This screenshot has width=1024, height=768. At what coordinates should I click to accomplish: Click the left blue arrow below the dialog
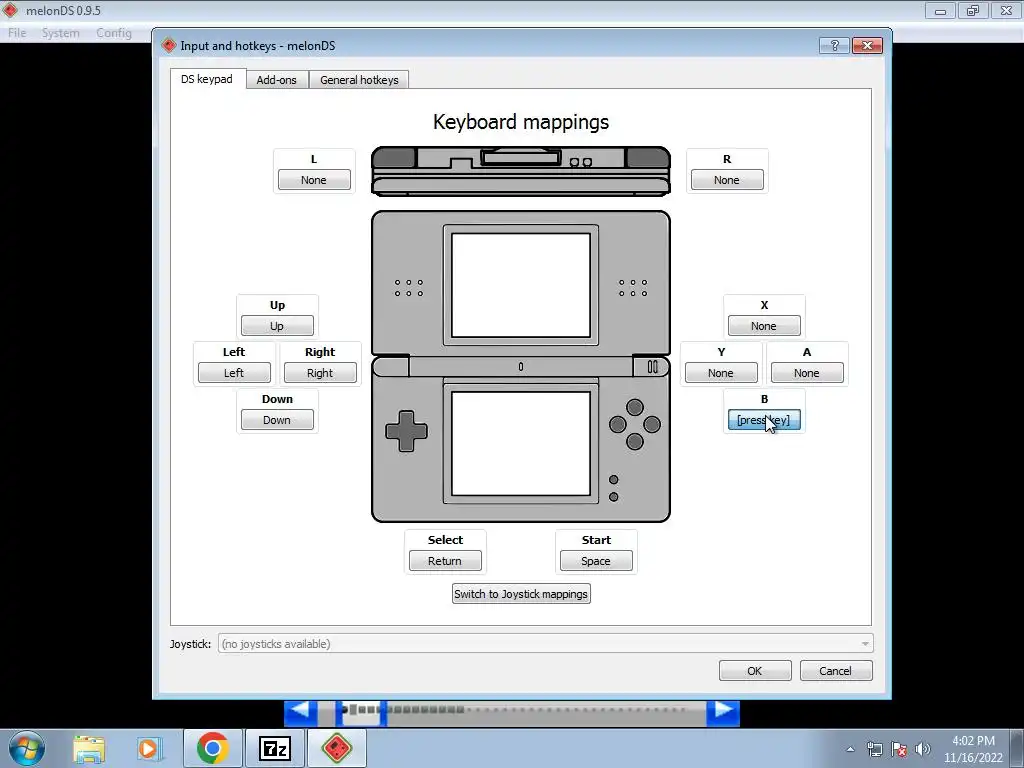[300, 712]
